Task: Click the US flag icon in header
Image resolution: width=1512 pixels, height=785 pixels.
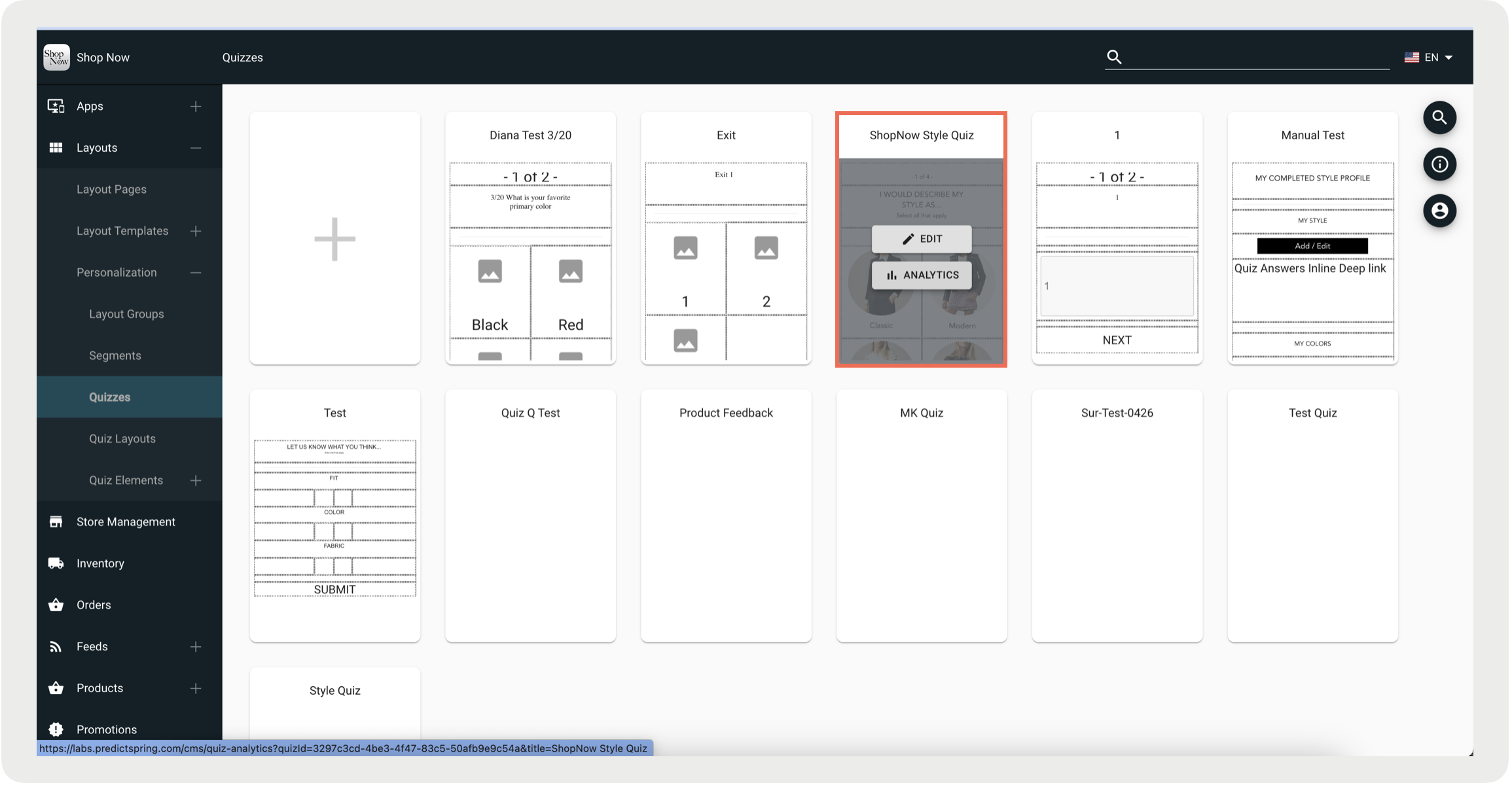Action: 1411,58
